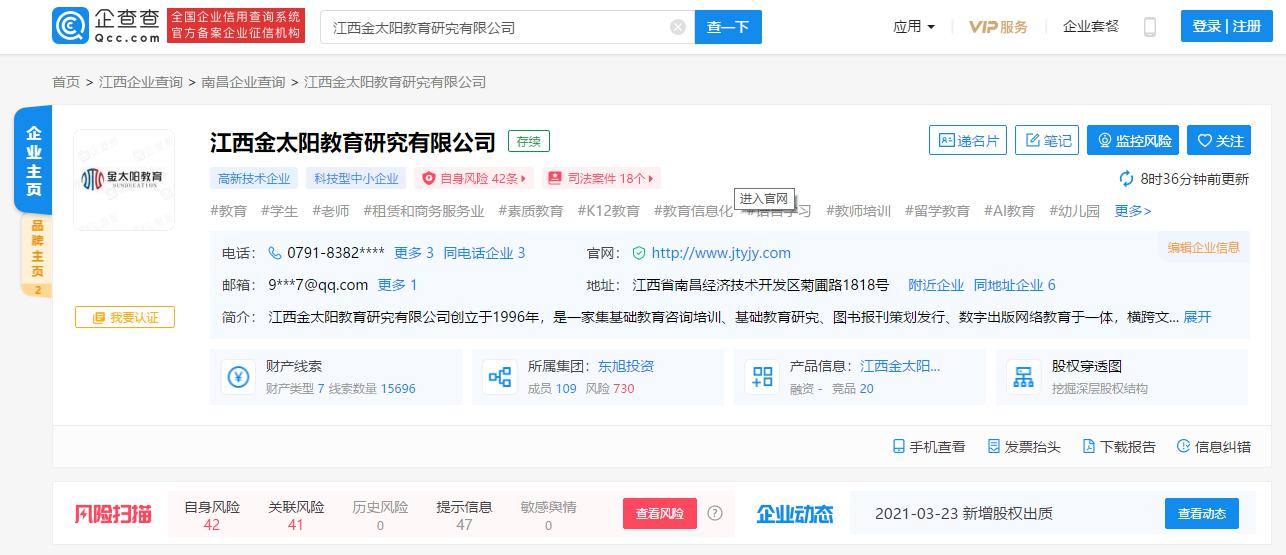Image resolution: width=1286 pixels, height=555 pixels.
Task: Go to 首页 breadcrumb
Action: click(x=66, y=82)
